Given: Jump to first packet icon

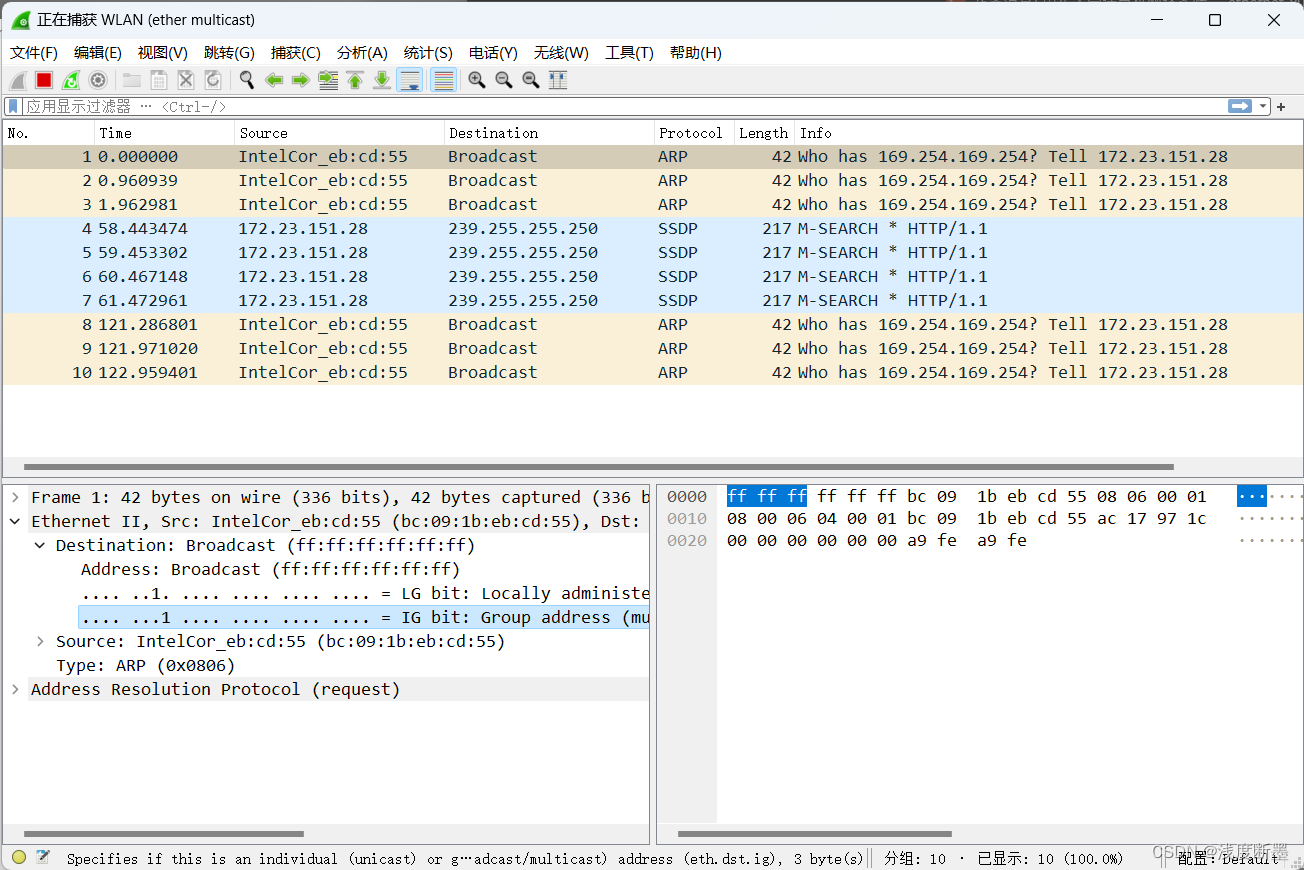Looking at the screenshot, I should tap(355, 80).
